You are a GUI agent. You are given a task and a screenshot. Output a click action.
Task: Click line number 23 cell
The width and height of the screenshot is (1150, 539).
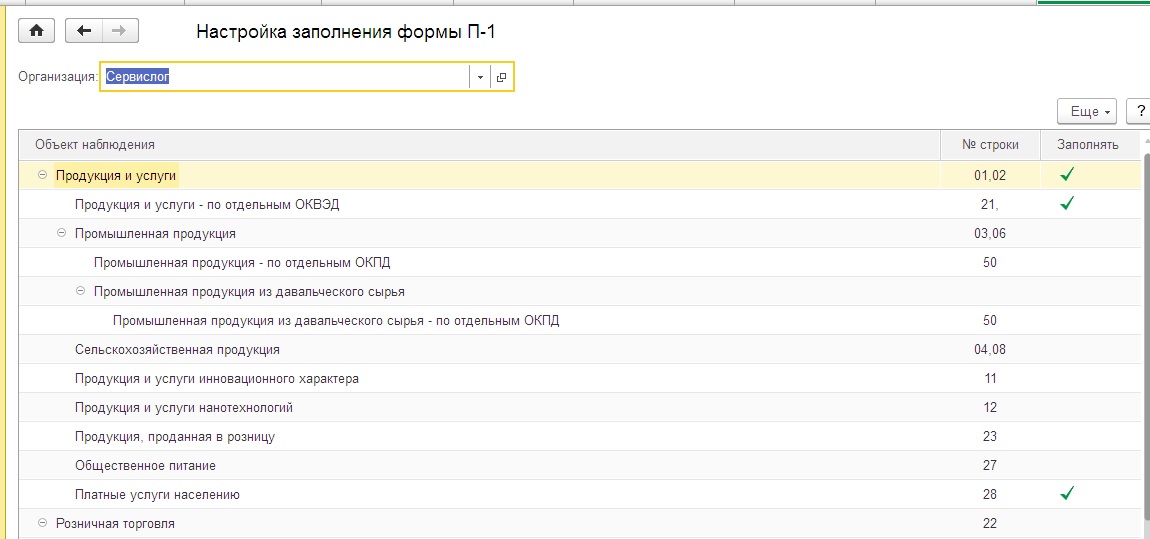pos(990,436)
